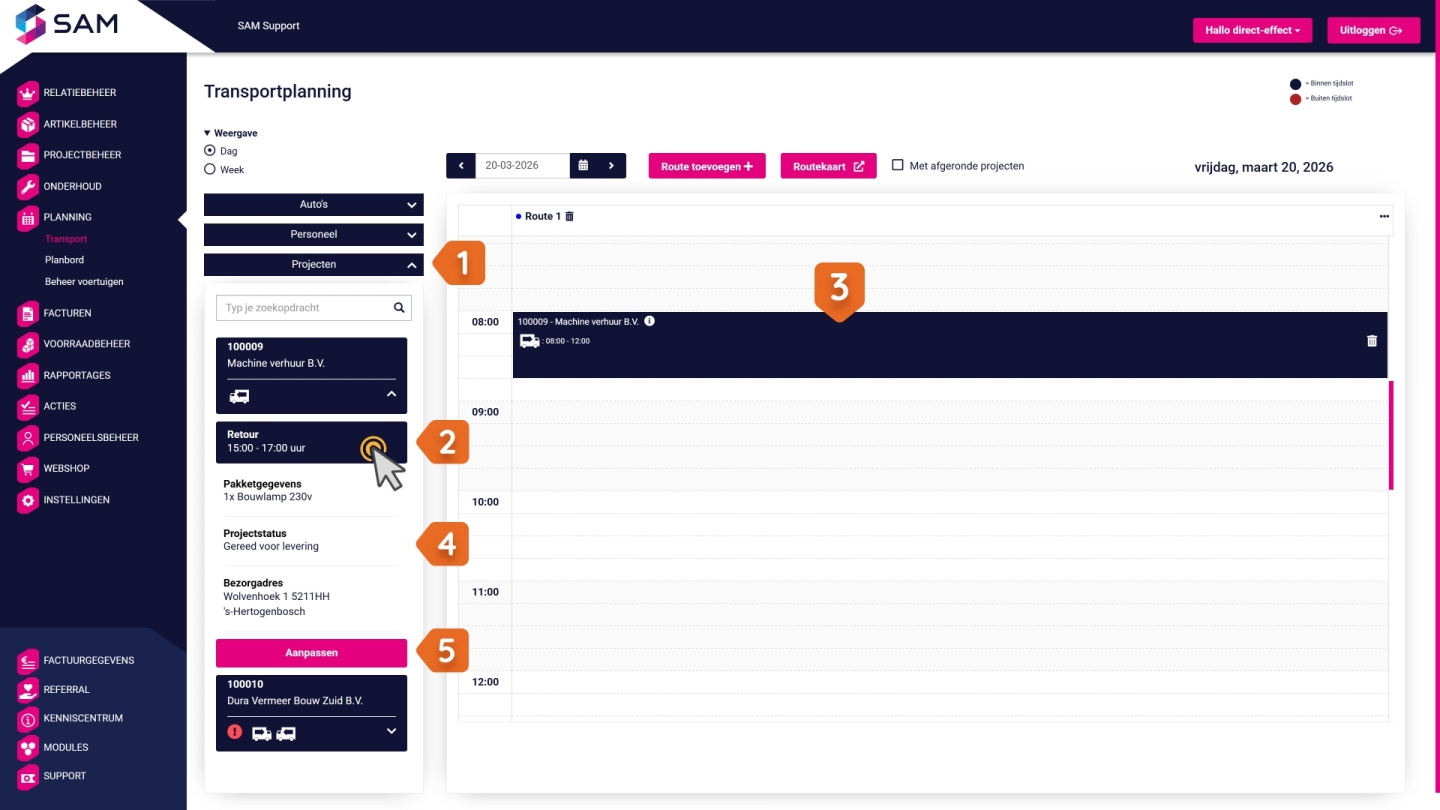Open the calendar date picker icon

point(583,166)
